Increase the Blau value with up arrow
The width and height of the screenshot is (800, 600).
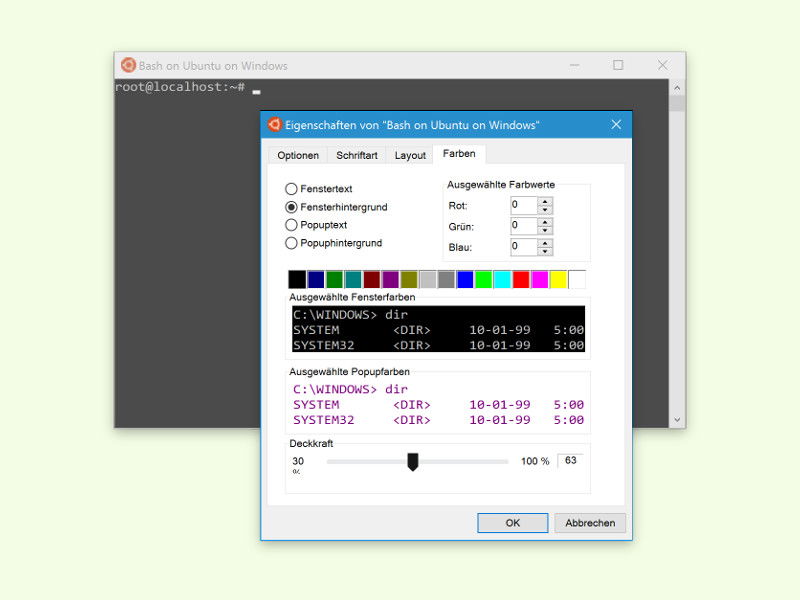click(545, 243)
